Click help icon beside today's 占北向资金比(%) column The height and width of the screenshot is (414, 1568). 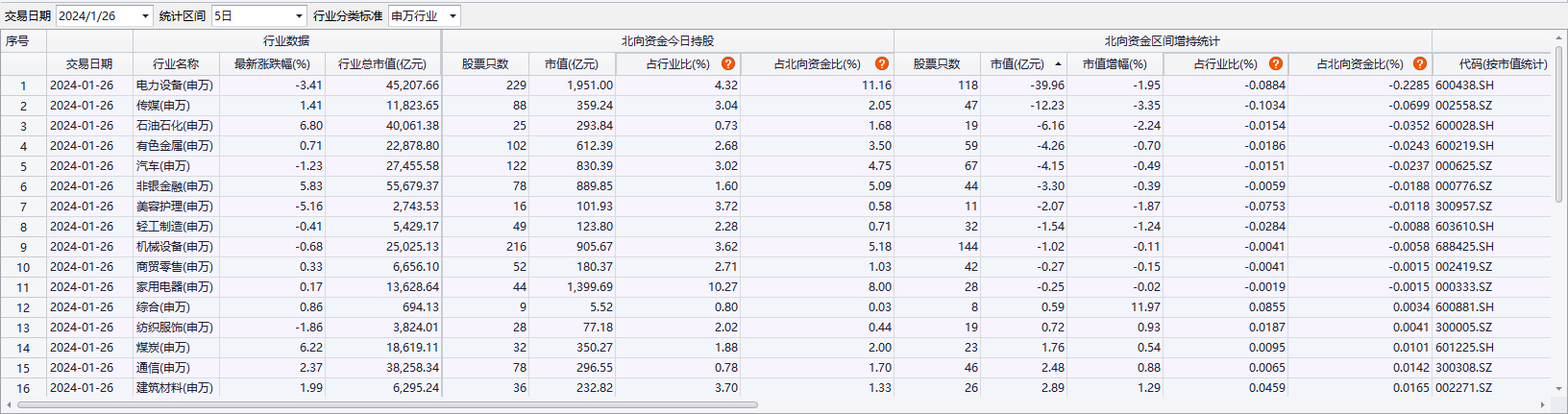[x=882, y=63]
